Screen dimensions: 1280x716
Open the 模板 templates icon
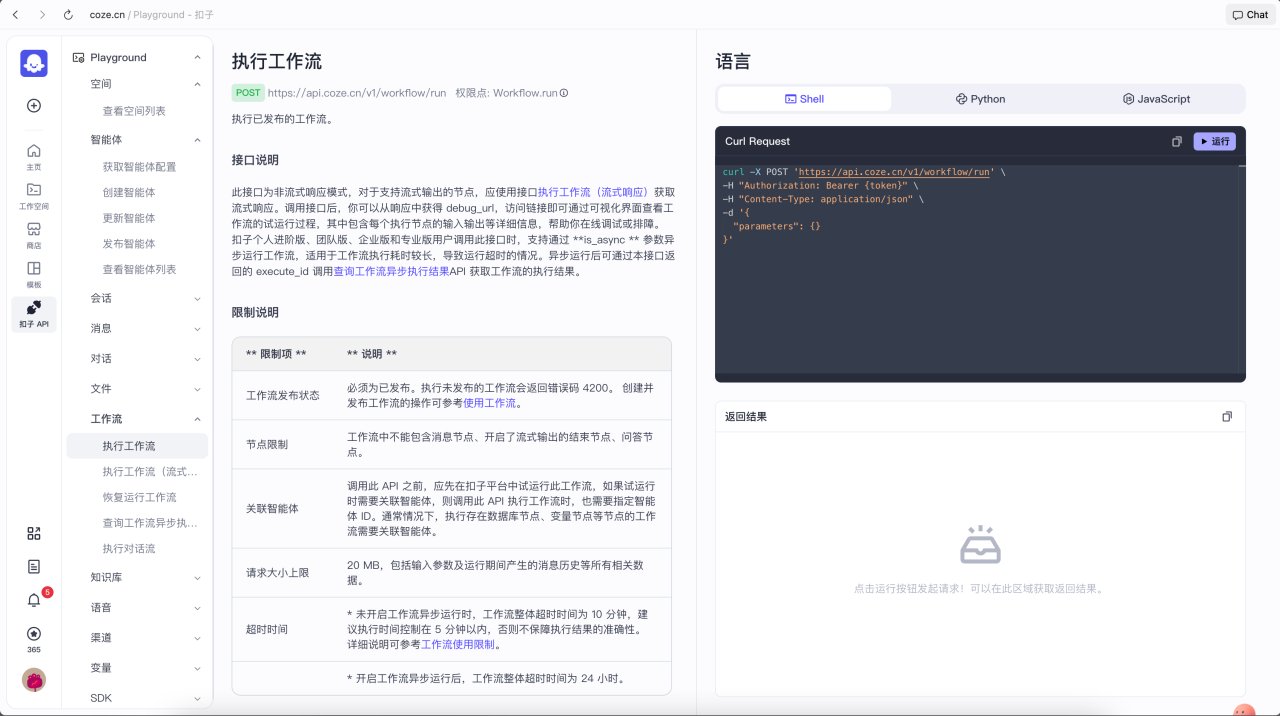[34, 274]
